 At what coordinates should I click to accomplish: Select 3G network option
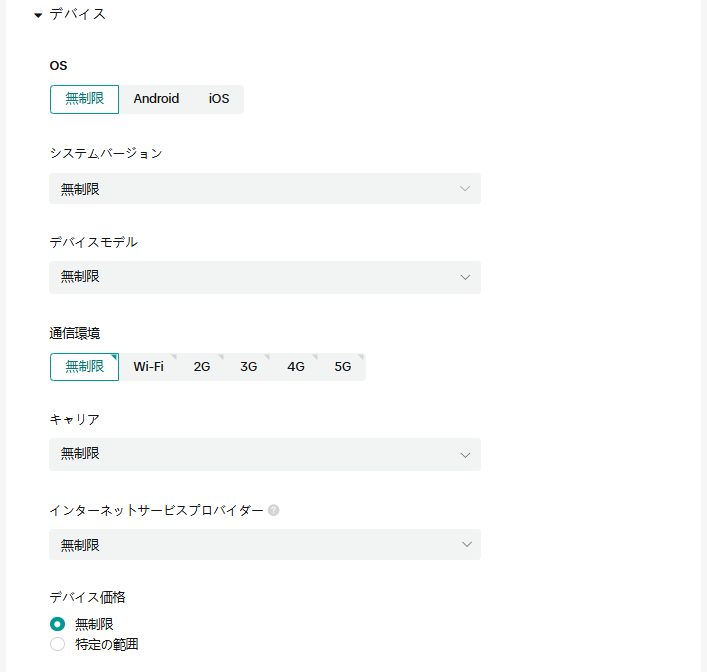249,367
